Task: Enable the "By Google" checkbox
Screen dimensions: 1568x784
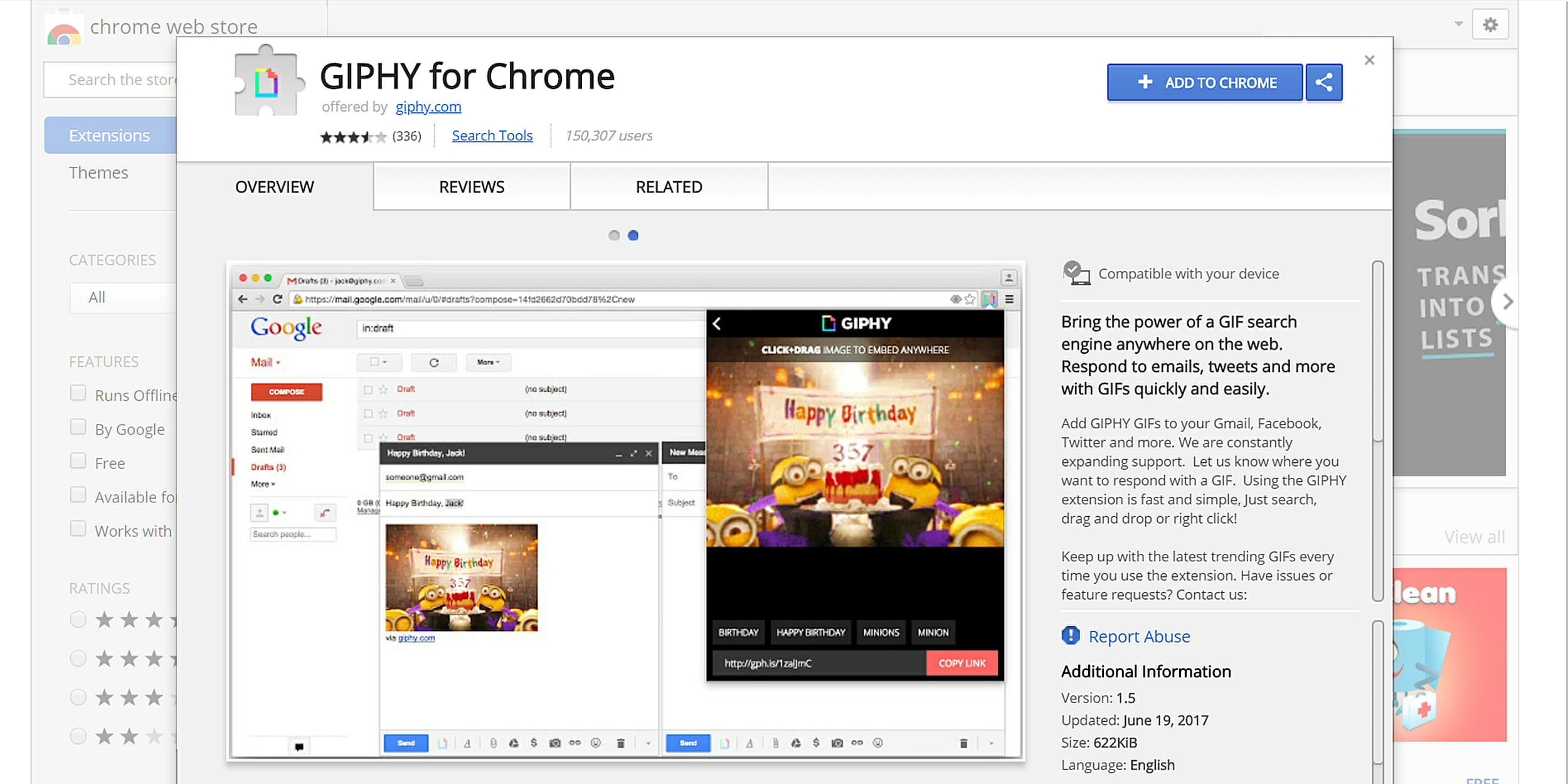Action: pos(78,427)
